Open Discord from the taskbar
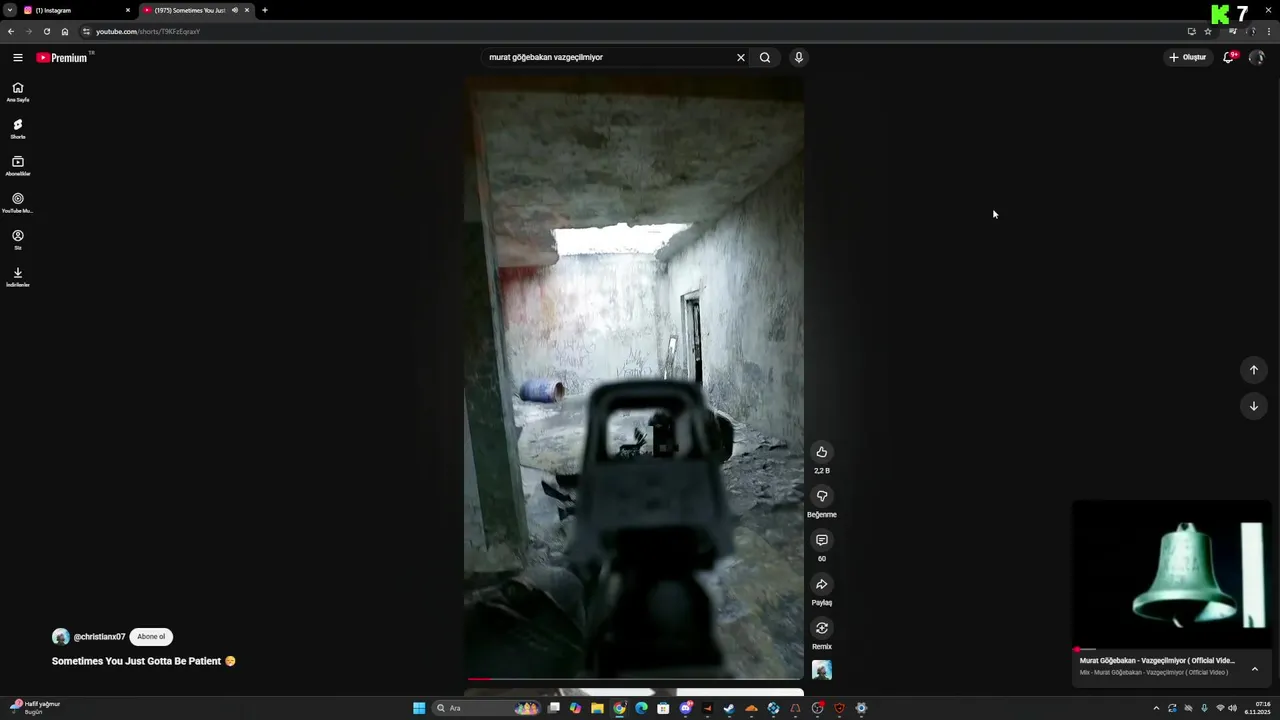 pyautogui.click(x=685, y=708)
